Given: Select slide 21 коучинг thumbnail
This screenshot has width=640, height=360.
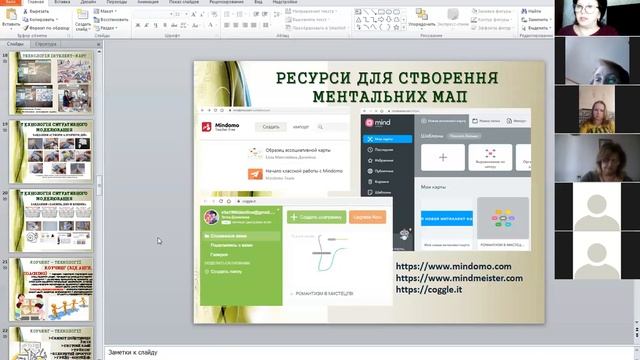Looking at the screenshot, I should 51,289.
